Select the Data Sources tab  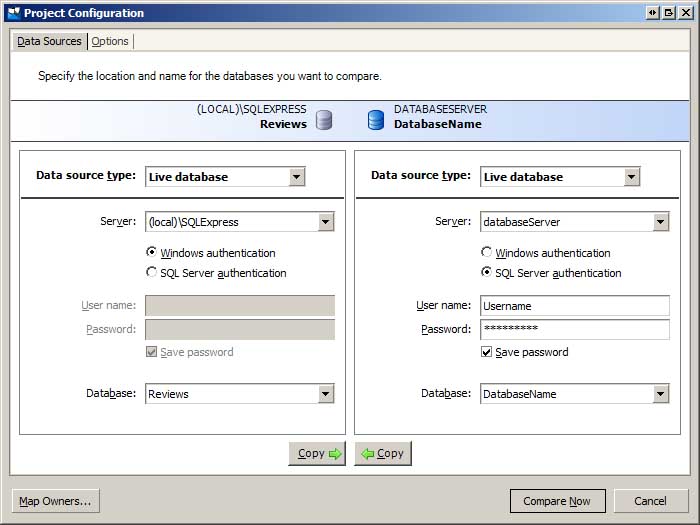49,41
